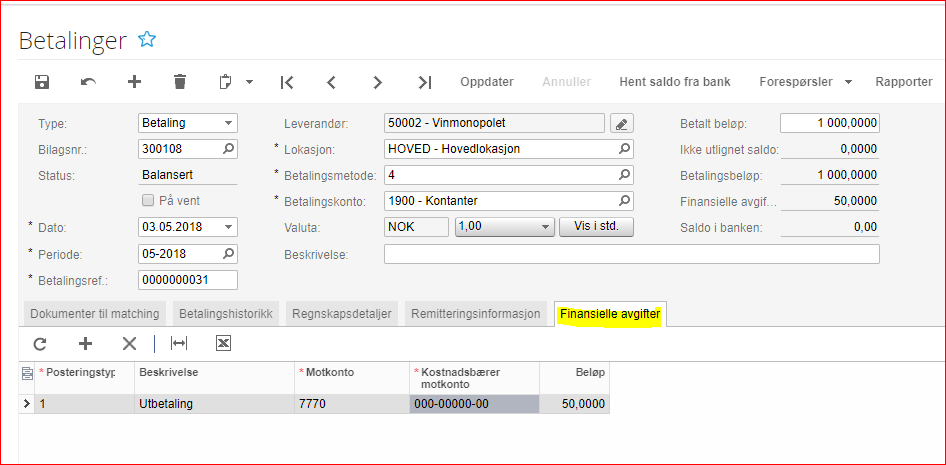Add Betalinger to favorites star
Screen dimensions: 946x465
147,40
